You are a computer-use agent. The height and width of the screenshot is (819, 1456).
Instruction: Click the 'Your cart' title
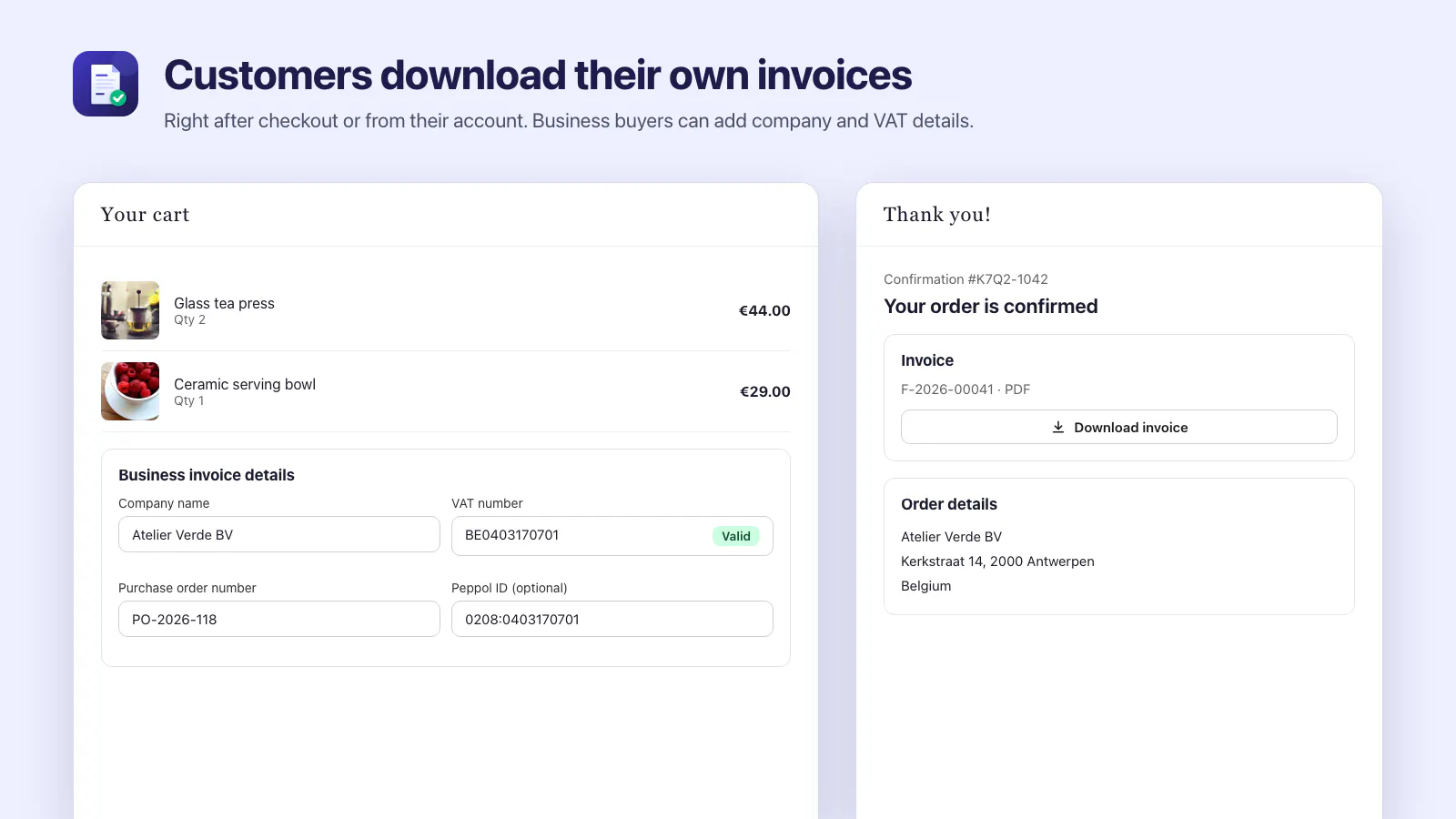click(x=146, y=215)
